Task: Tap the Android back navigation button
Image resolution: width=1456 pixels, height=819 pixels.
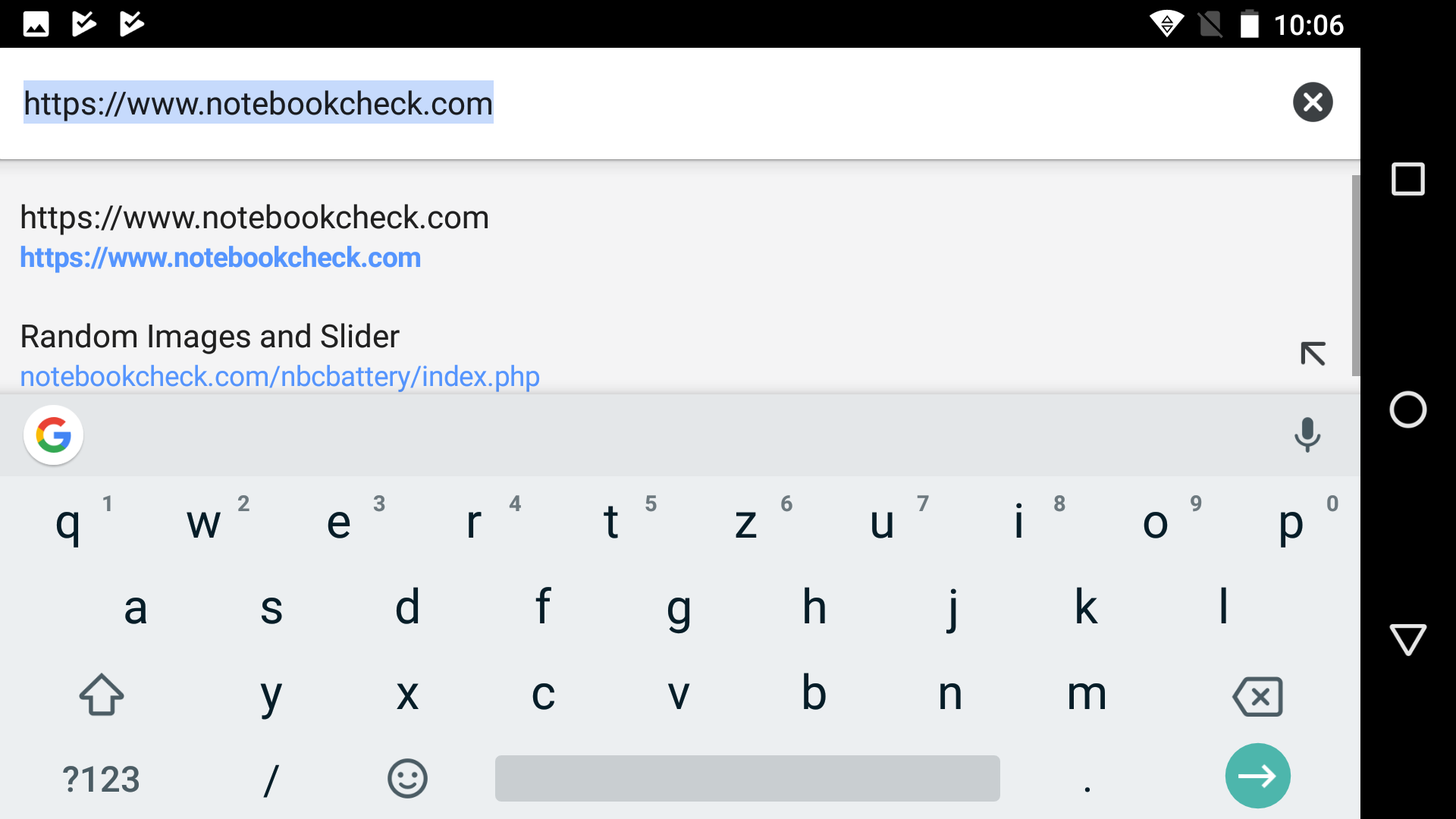Action: (x=1407, y=639)
